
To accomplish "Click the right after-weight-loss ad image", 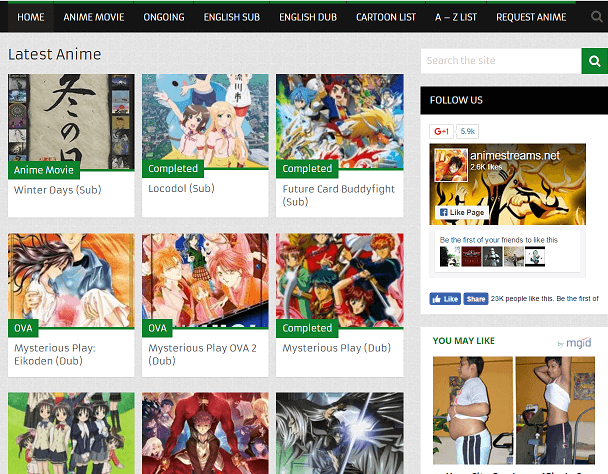I will [x=555, y=410].
